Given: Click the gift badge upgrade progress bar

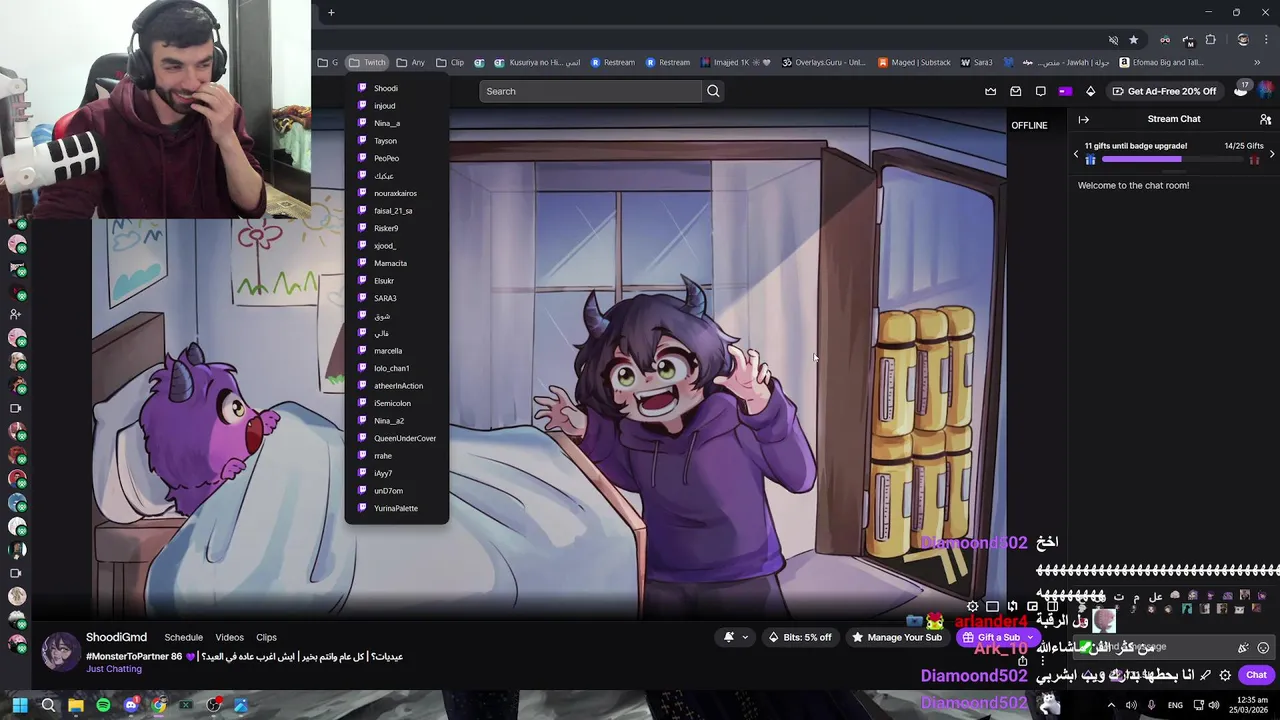Looking at the screenshot, I should pos(1174,159).
